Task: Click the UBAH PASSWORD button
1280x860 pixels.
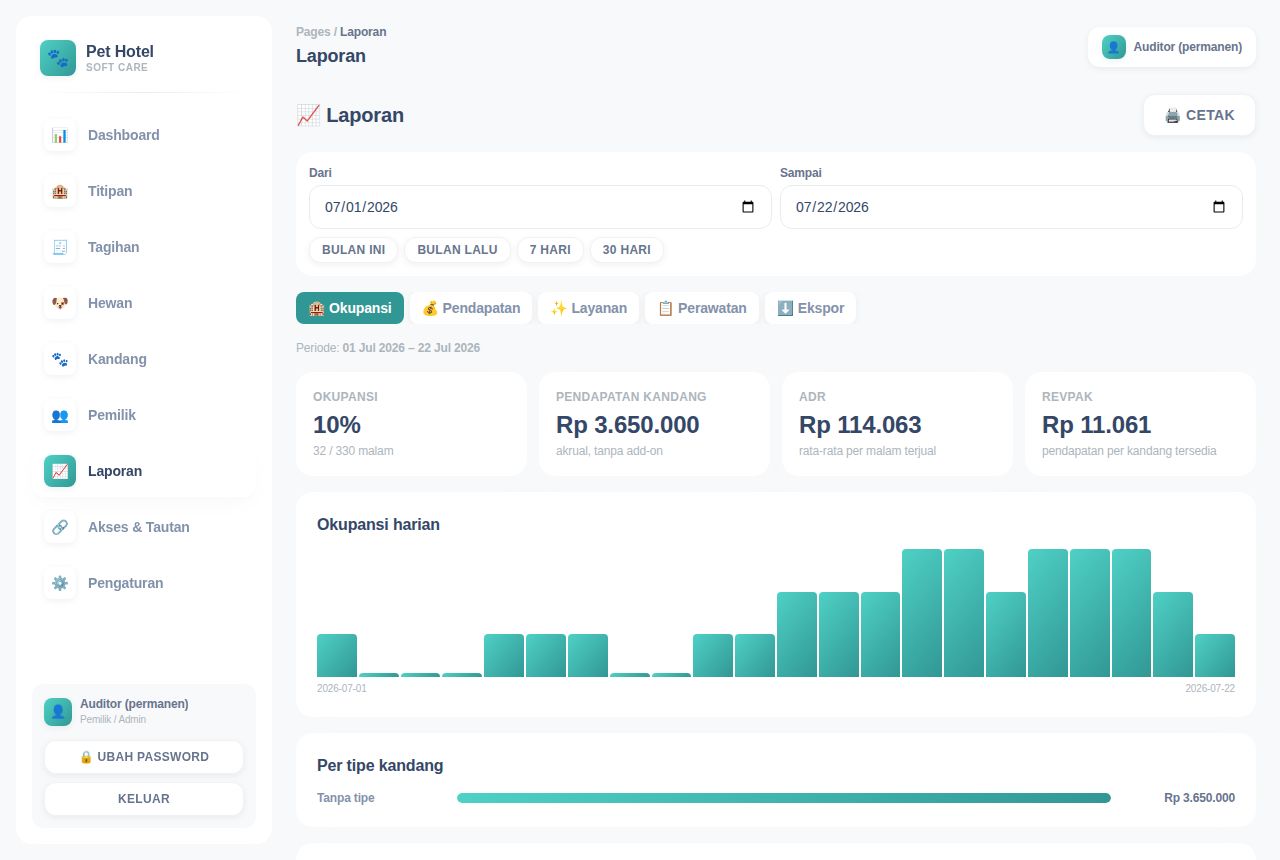Action: [144, 757]
